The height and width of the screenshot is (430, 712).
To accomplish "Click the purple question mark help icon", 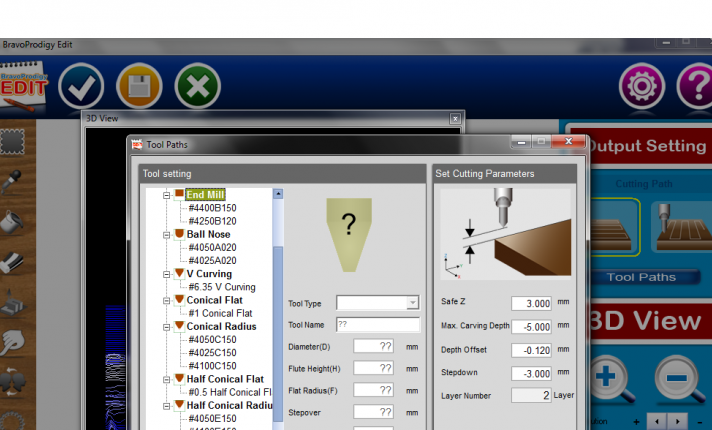I will pyautogui.click(x=695, y=88).
